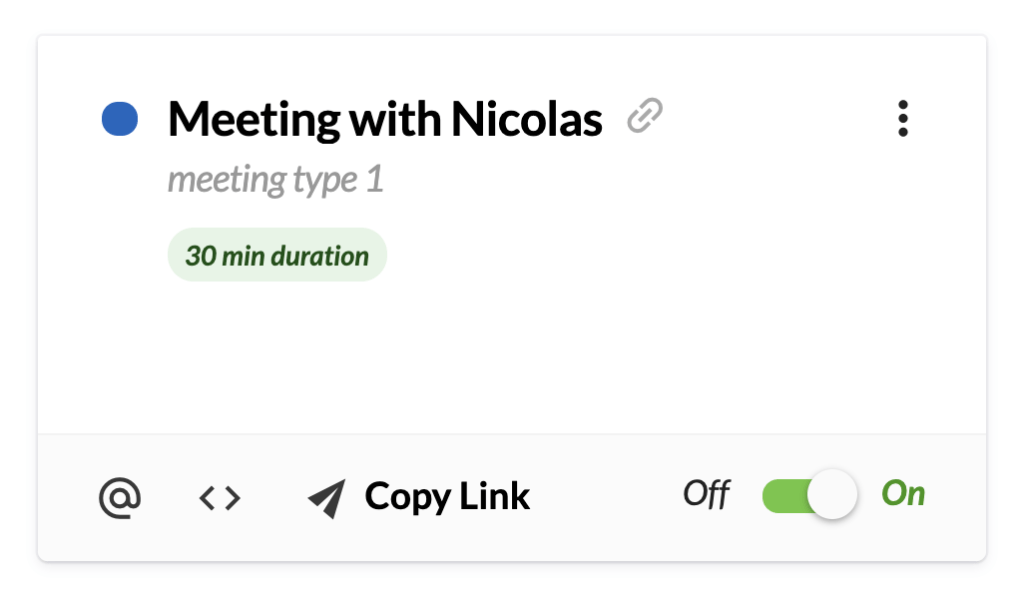This screenshot has width=1024, height=597.
Task: Click the blue color dot
Action: 120,119
